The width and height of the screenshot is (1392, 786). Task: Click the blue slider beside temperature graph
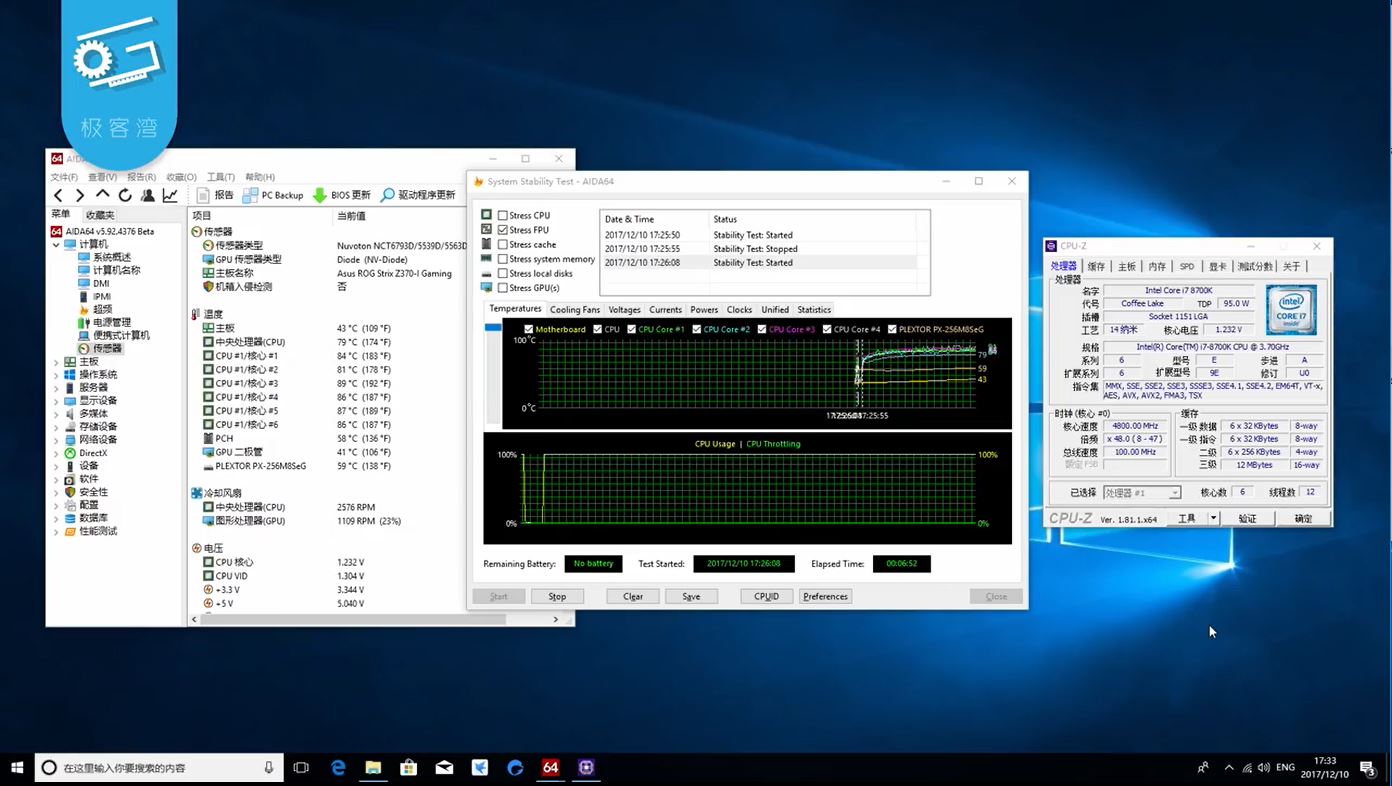(492, 328)
